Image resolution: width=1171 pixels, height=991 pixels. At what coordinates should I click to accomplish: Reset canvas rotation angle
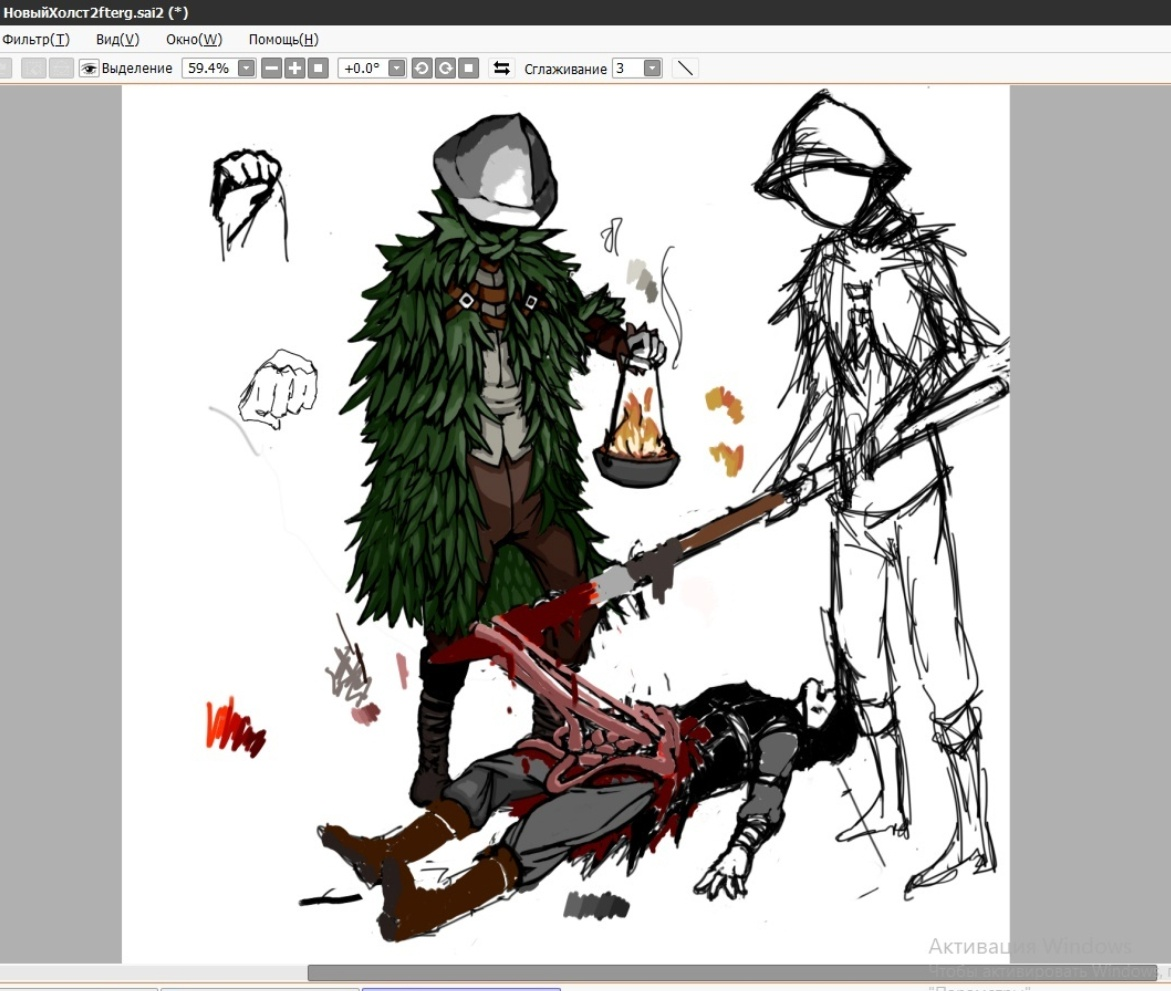tap(467, 68)
